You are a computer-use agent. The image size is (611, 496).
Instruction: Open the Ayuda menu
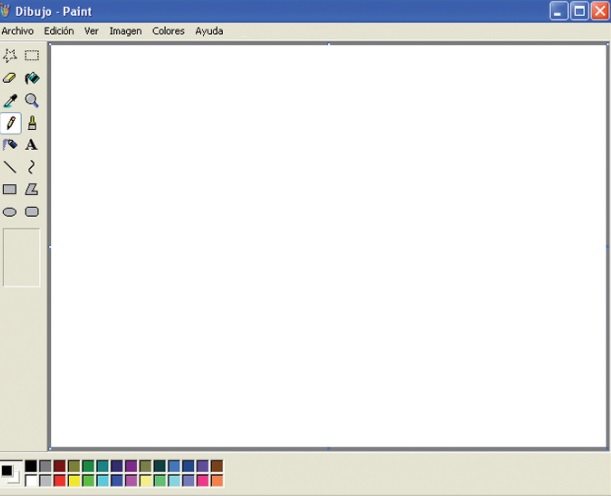(209, 31)
